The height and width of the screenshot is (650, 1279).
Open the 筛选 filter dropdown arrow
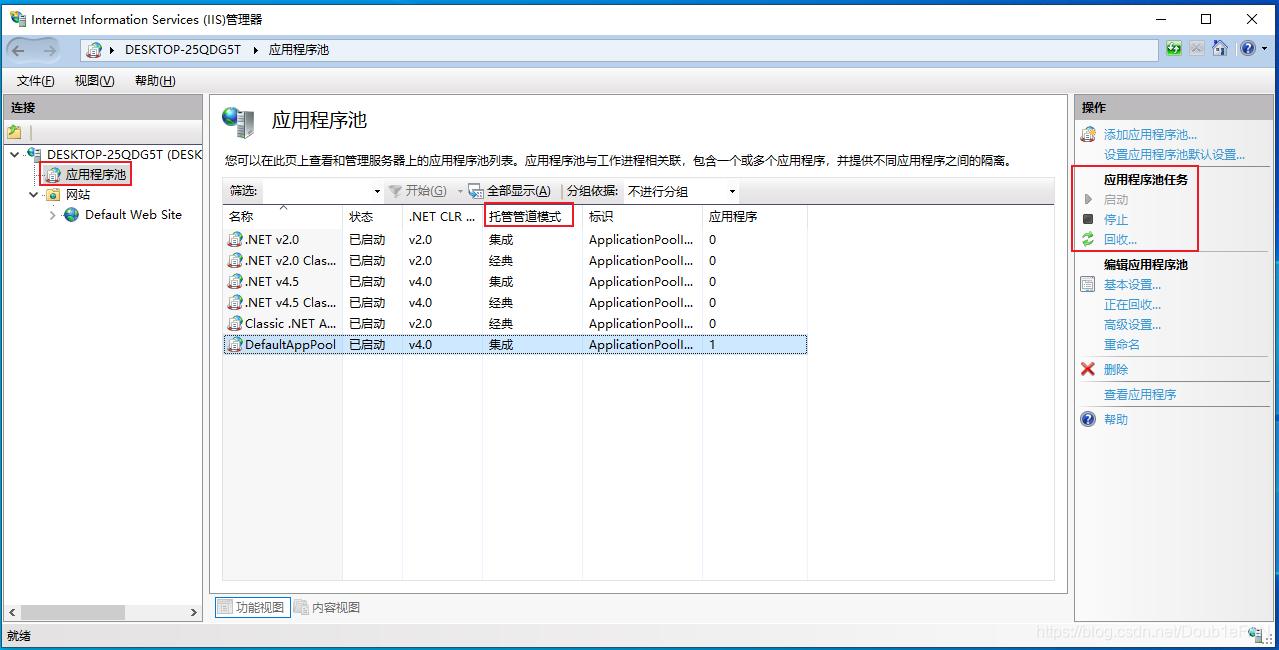tap(377, 191)
